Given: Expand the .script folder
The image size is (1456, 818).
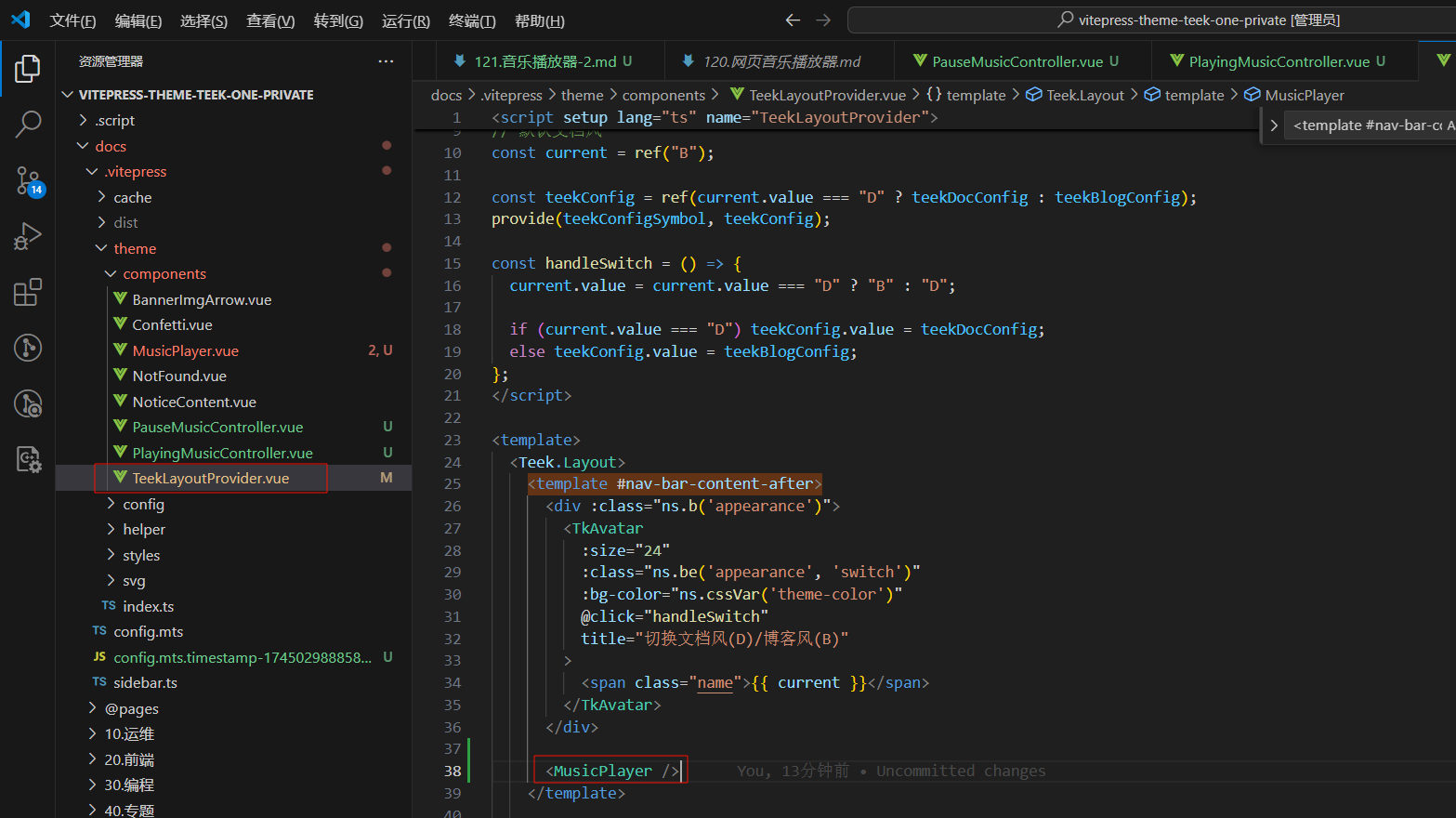Looking at the screenshot, I should pyautogui.click(x=83, y=120).
